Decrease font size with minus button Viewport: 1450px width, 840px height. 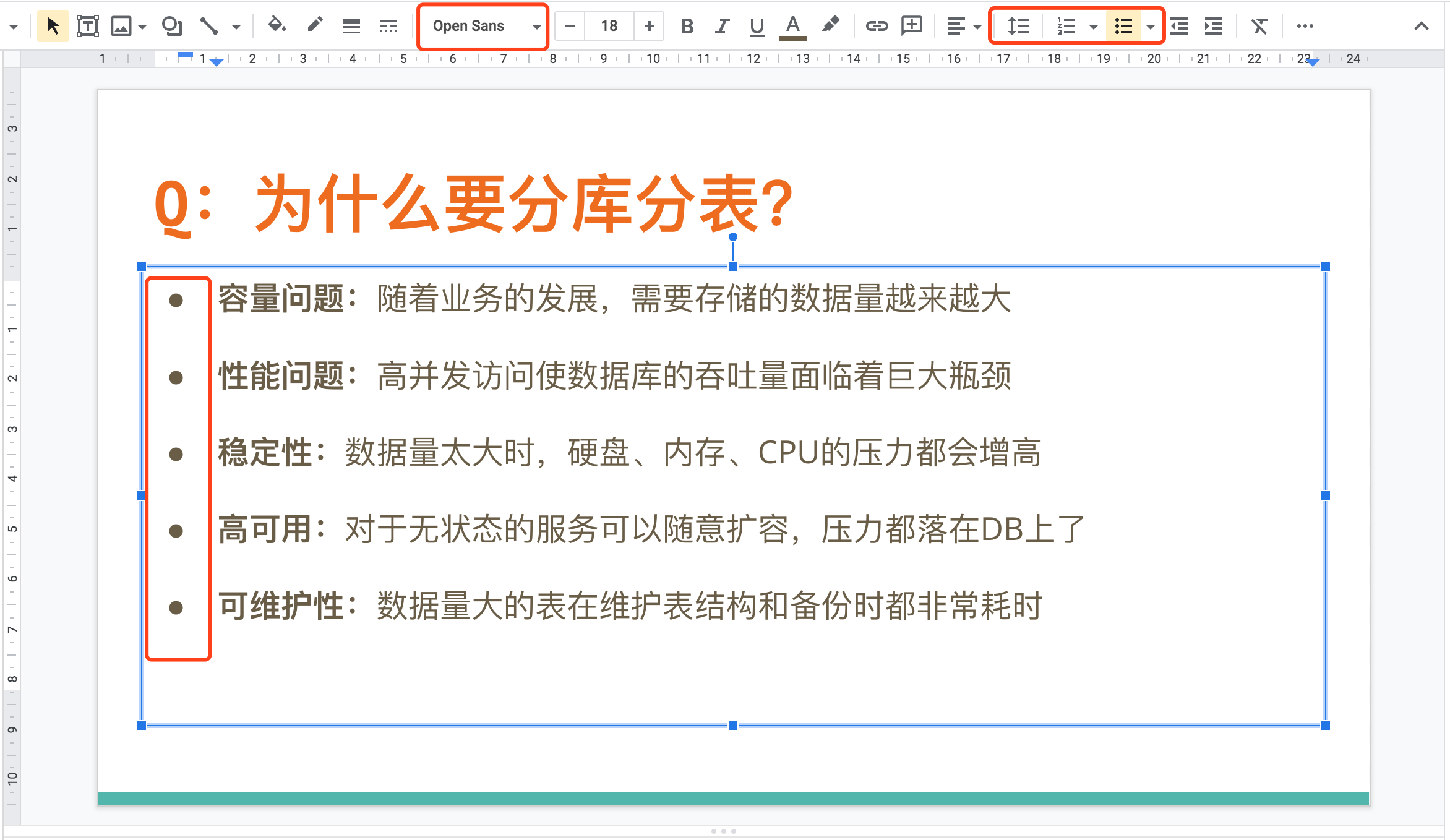[x=570, y=26]
